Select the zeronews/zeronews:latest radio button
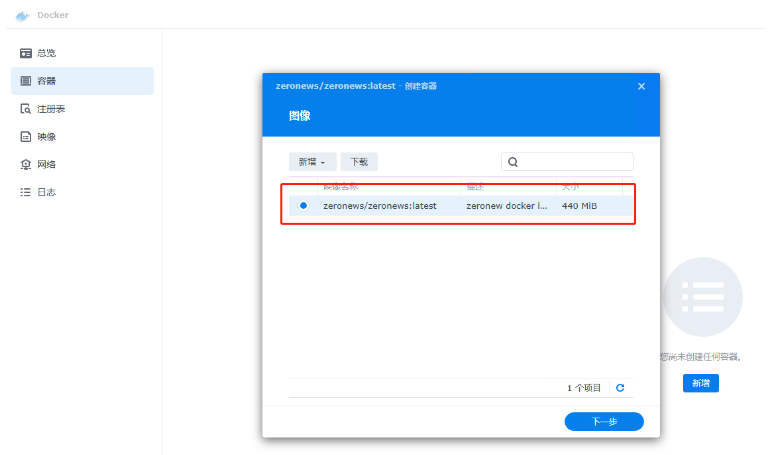The height and width of the screenshot is (455, 773). point(303,206)
